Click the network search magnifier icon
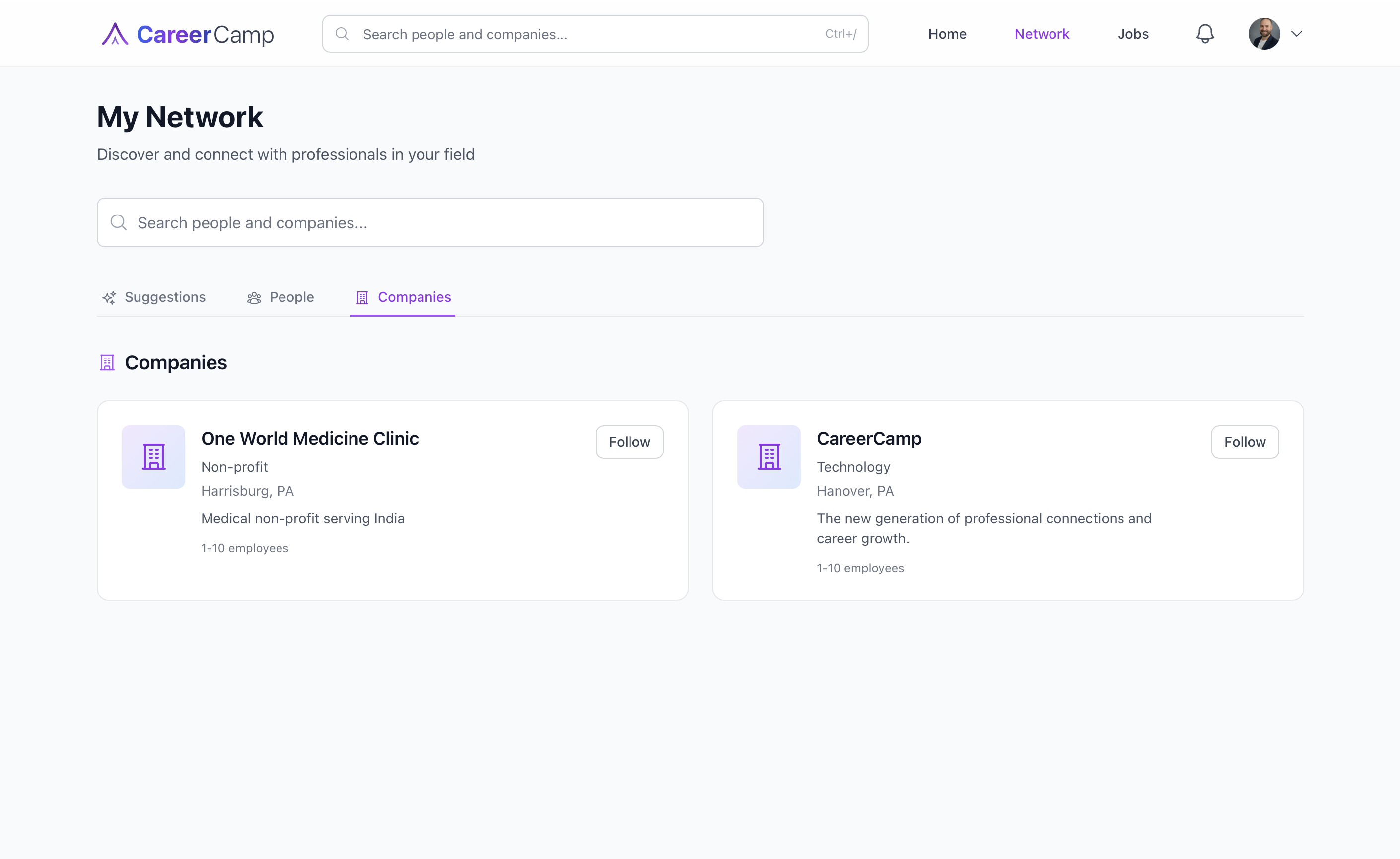Viewport: 1400px width, 859px height. pyautogui.click(x=118, y=223)
